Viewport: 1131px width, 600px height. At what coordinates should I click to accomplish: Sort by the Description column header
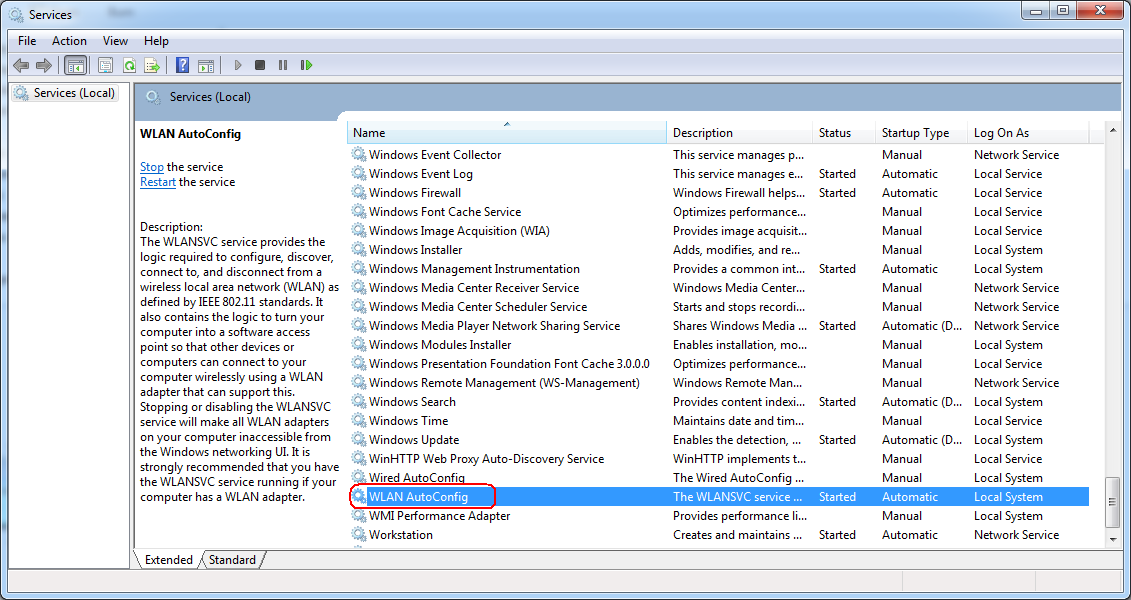(740, 133)
